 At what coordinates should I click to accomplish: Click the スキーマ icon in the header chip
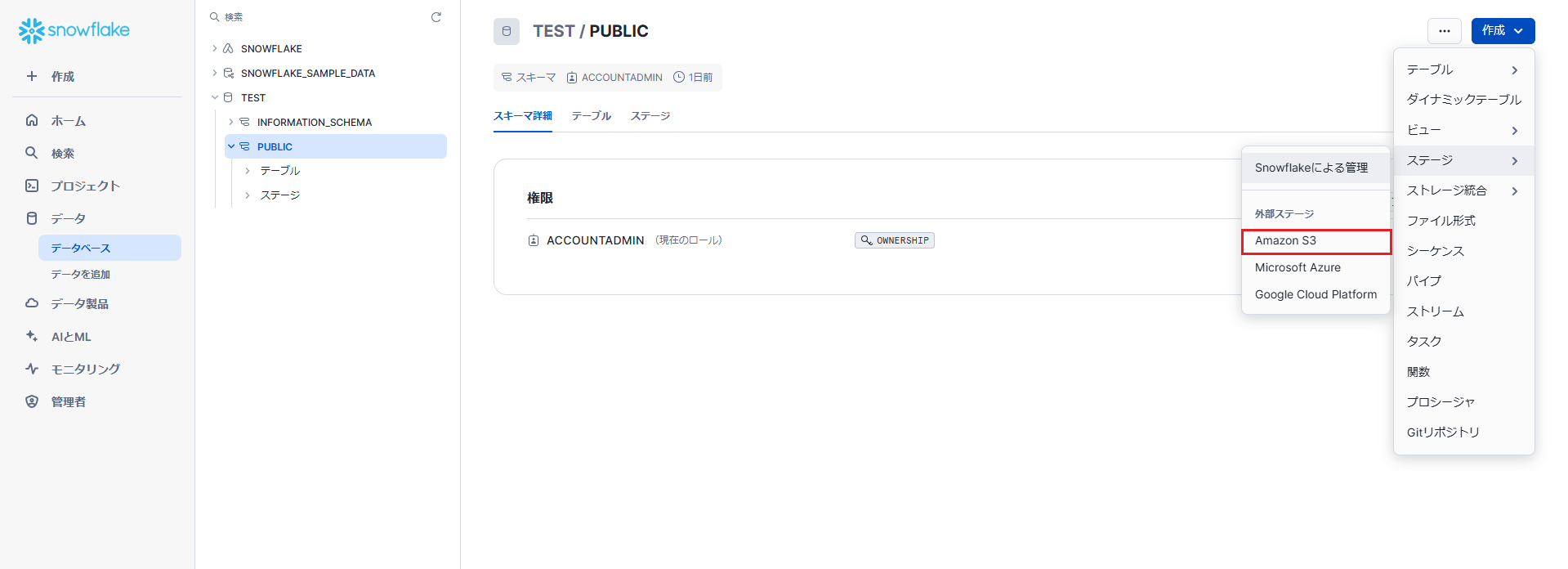click(x=507, y=77)
